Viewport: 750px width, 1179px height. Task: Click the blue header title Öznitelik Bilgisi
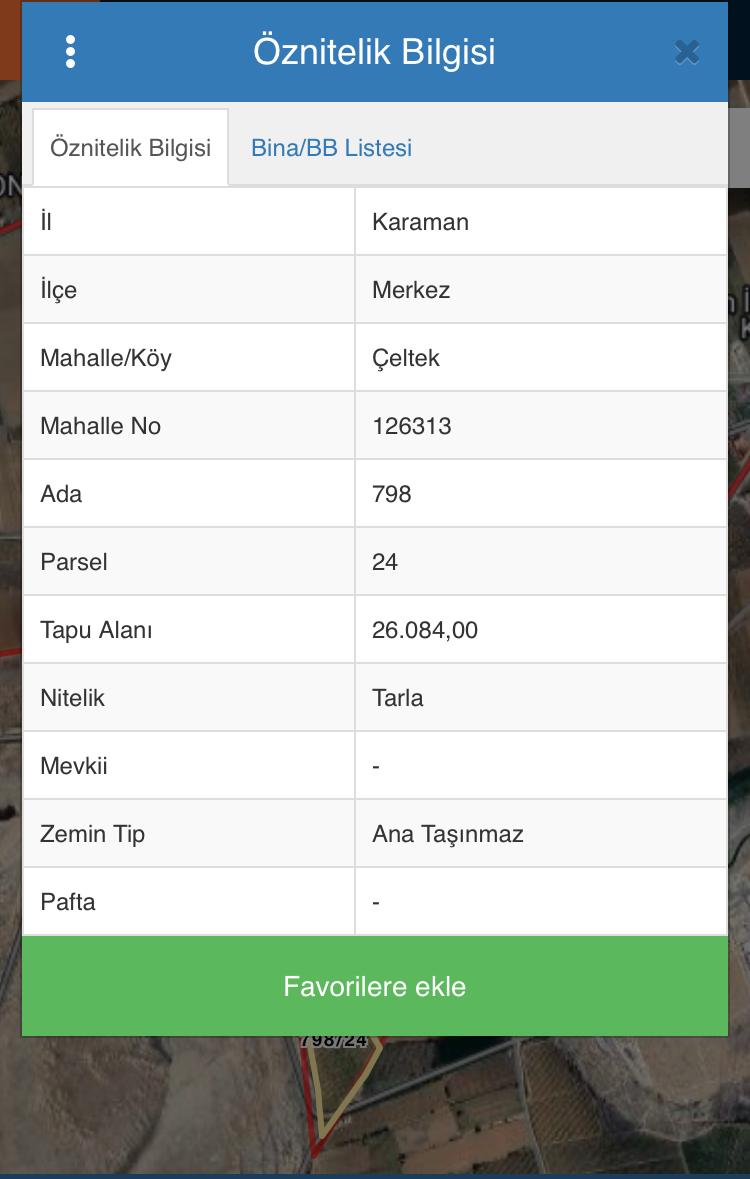374,52
